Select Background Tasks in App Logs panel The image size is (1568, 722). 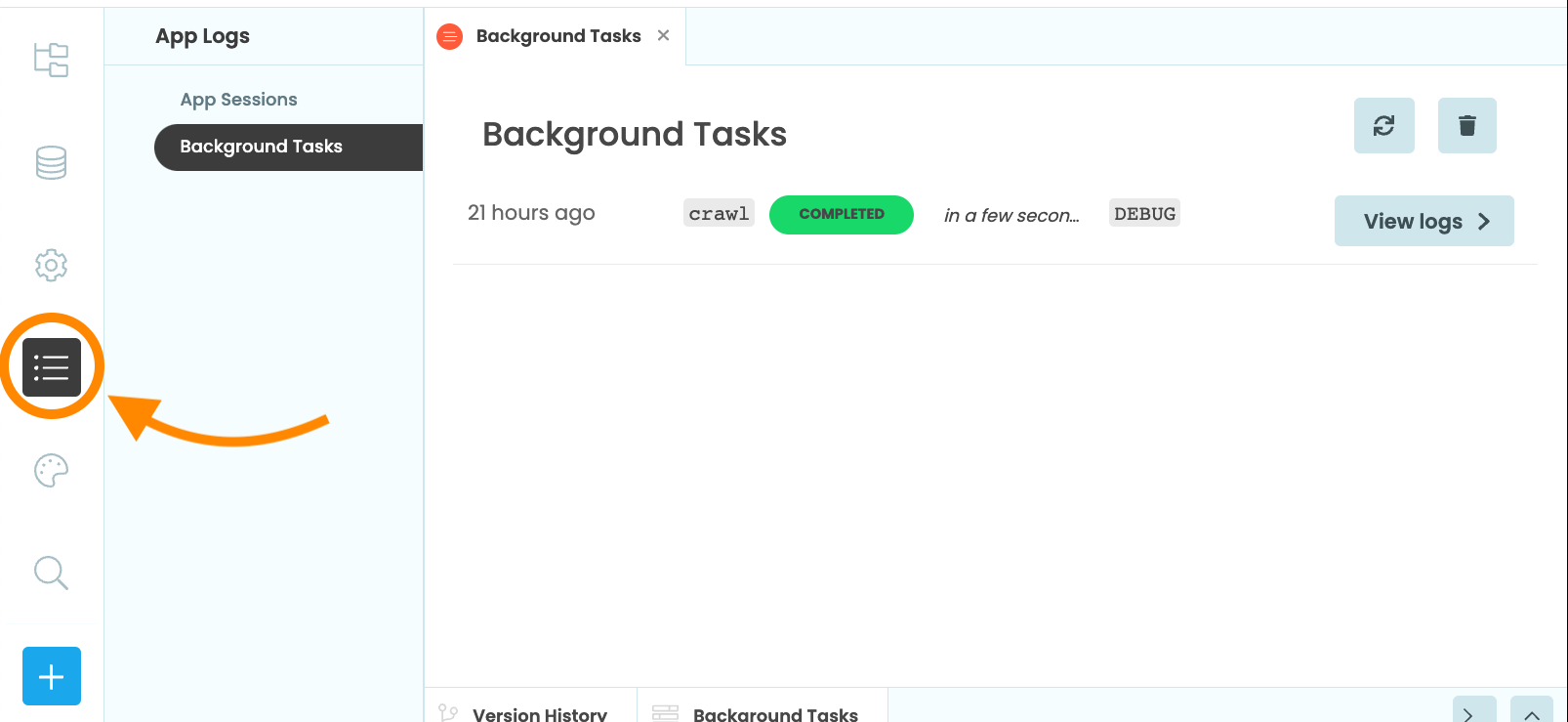click(x=261, y=147)
